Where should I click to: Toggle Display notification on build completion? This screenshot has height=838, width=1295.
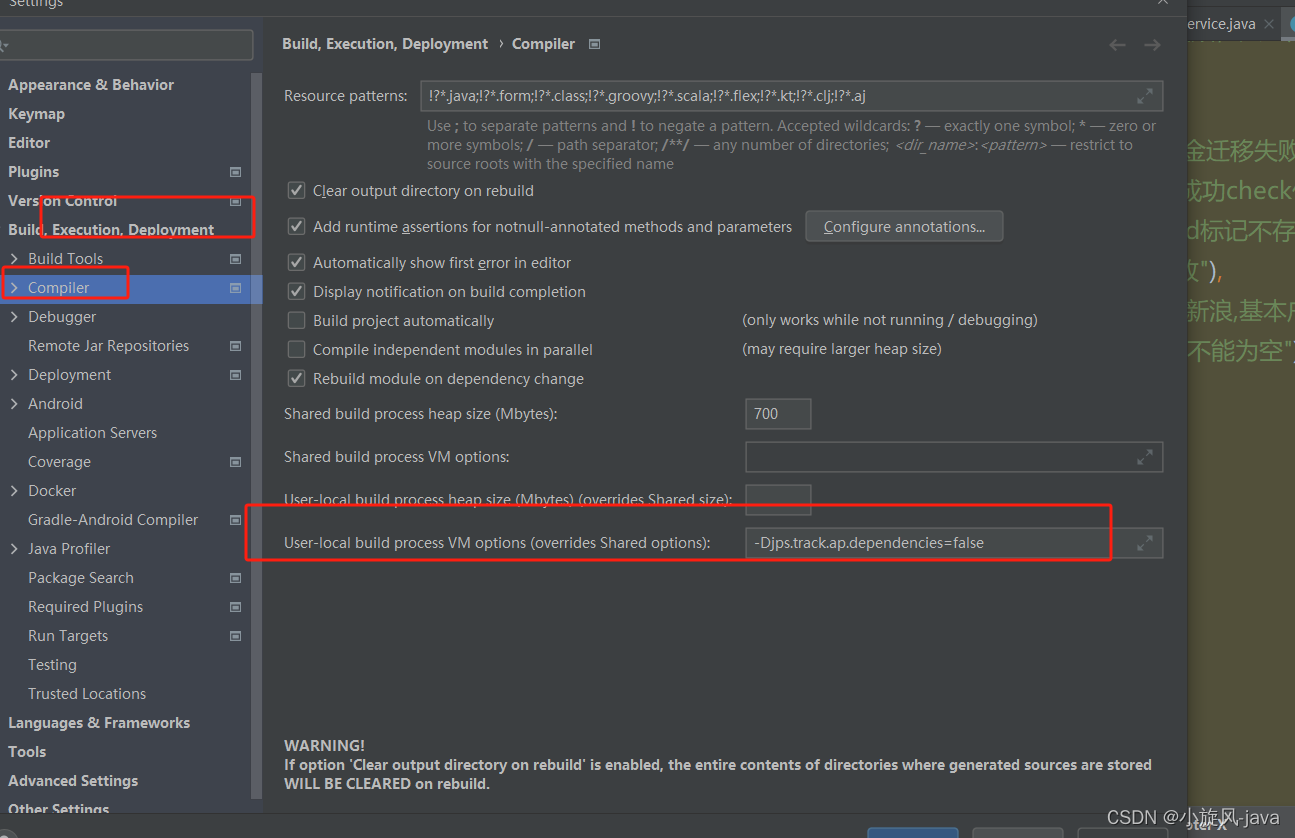(x=296, y=291)
